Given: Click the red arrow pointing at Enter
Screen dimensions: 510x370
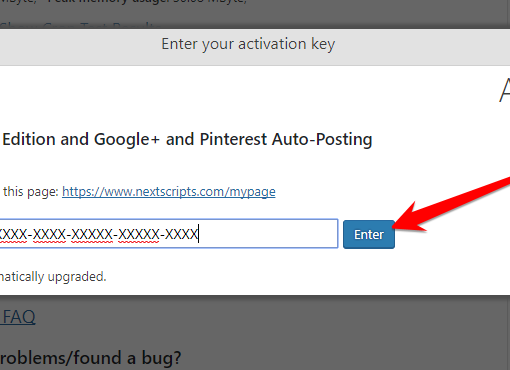Looking at the screenshot, I should tap(453, 205).
